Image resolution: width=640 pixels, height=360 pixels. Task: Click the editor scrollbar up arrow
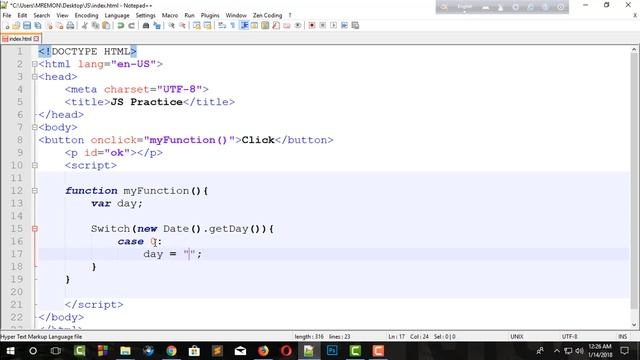[634, 49]
